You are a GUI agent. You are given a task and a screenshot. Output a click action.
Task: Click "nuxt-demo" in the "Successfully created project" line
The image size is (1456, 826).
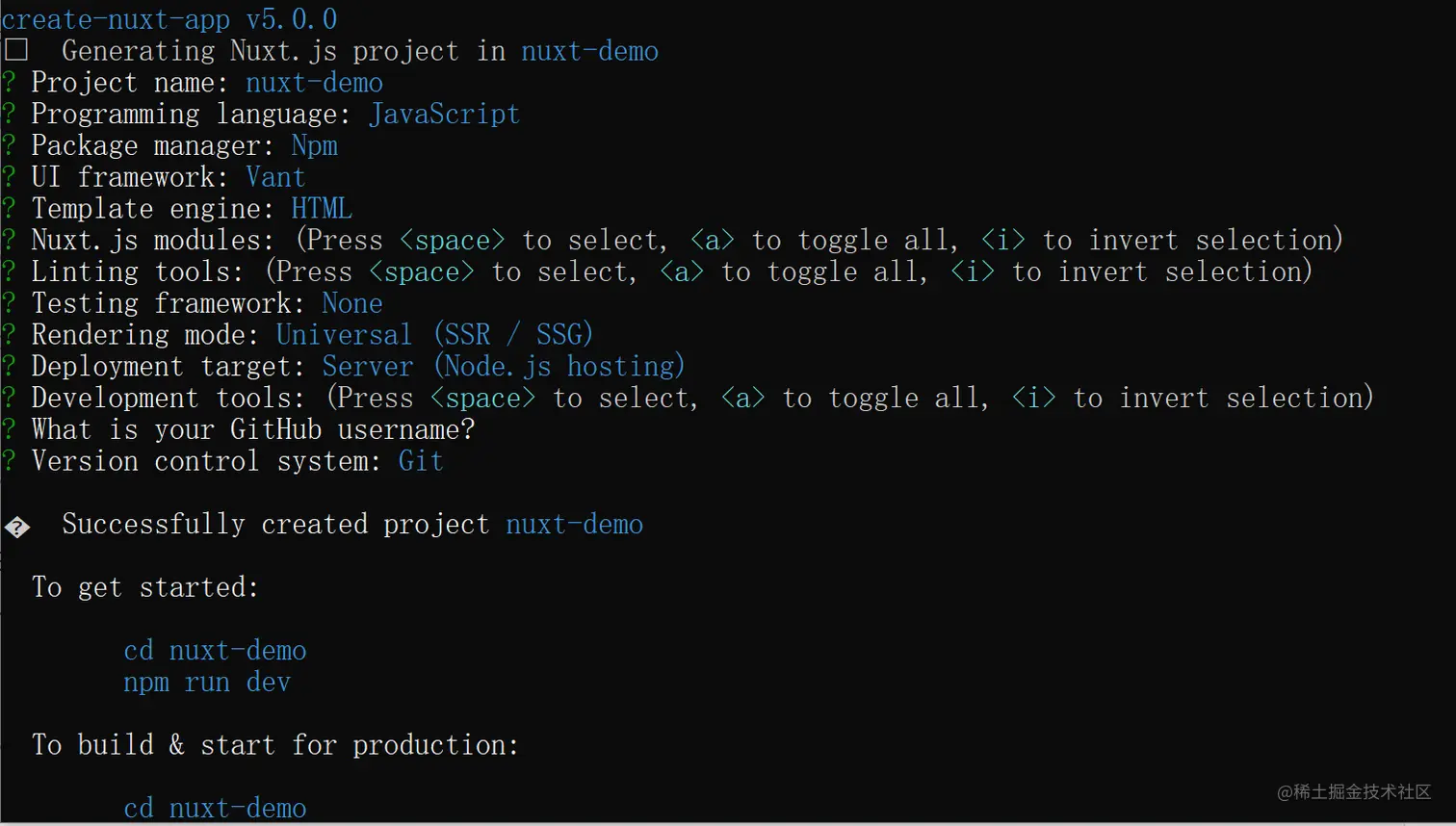coord(574,525)
